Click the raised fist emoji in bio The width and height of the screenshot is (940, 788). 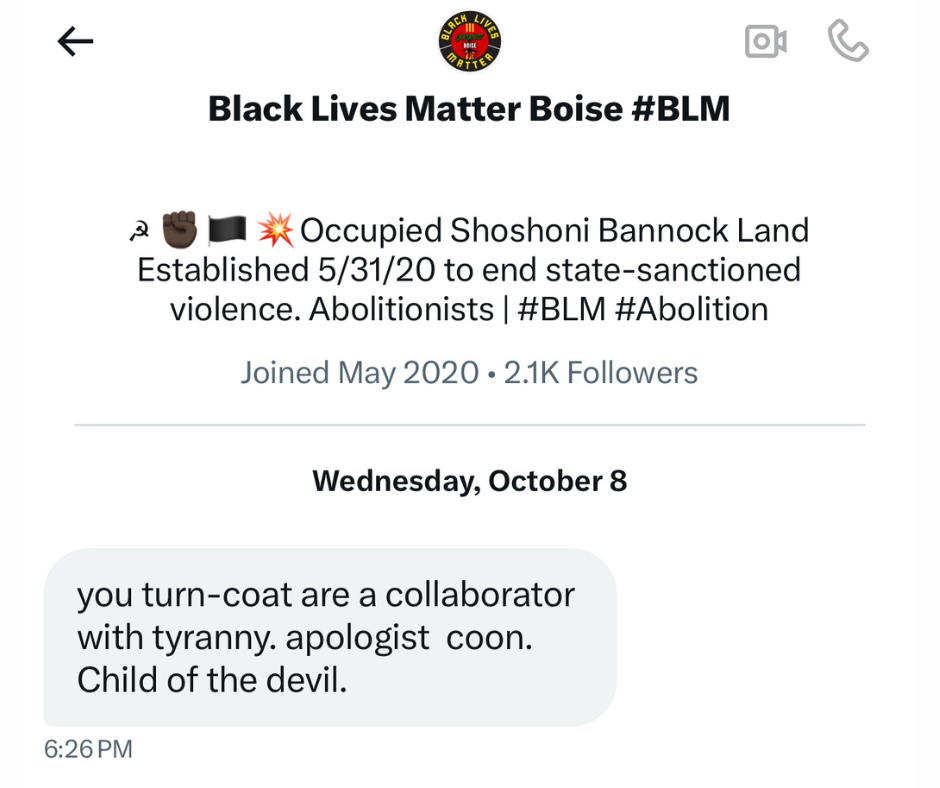pyautogui.click(x=180, y=231)
